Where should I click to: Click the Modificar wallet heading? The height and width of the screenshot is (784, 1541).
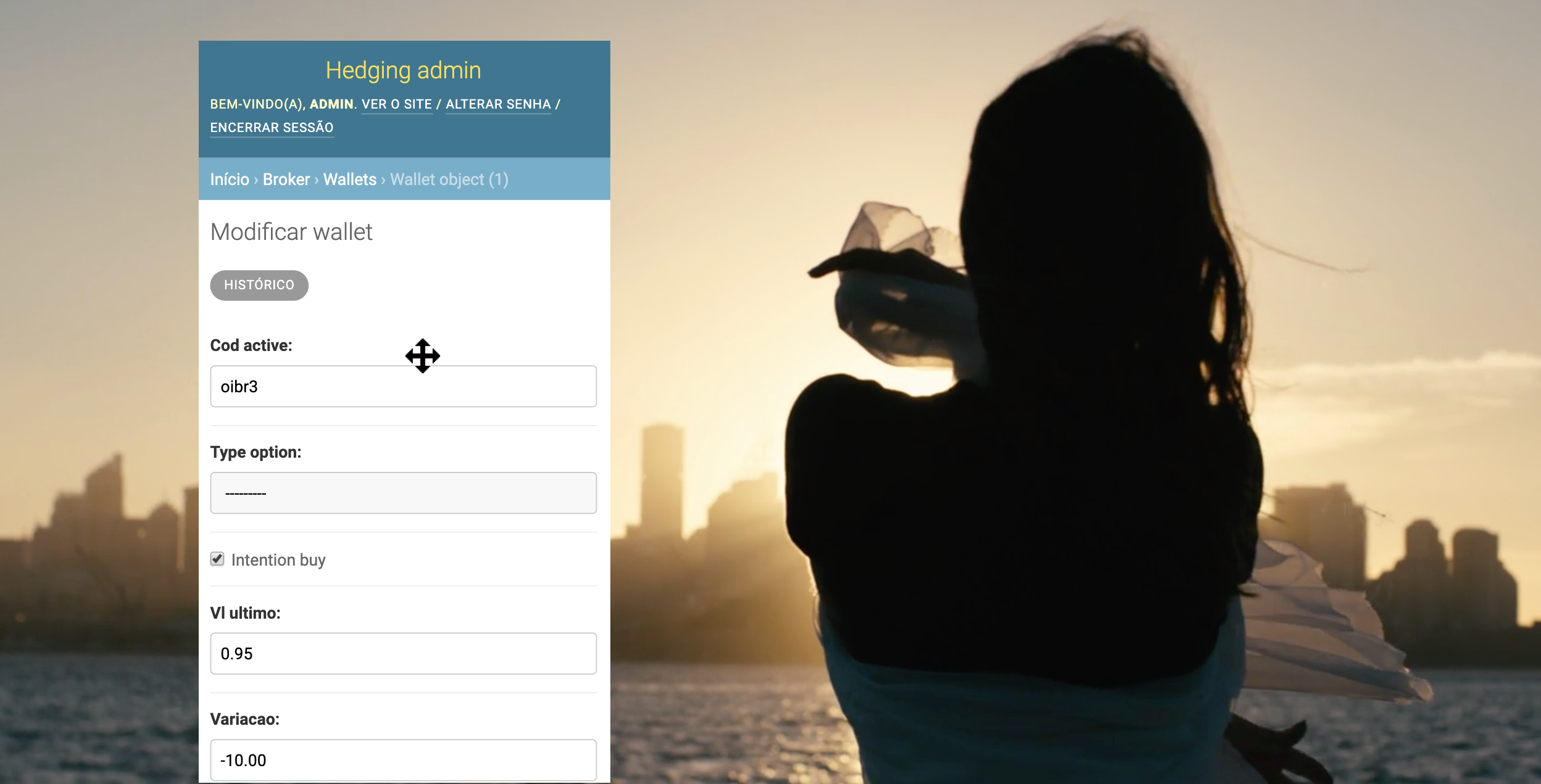[x=291, y=233]
